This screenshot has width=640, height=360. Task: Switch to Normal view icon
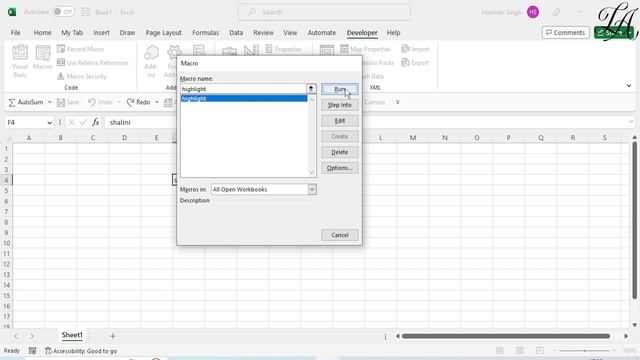tap(500, 350)
